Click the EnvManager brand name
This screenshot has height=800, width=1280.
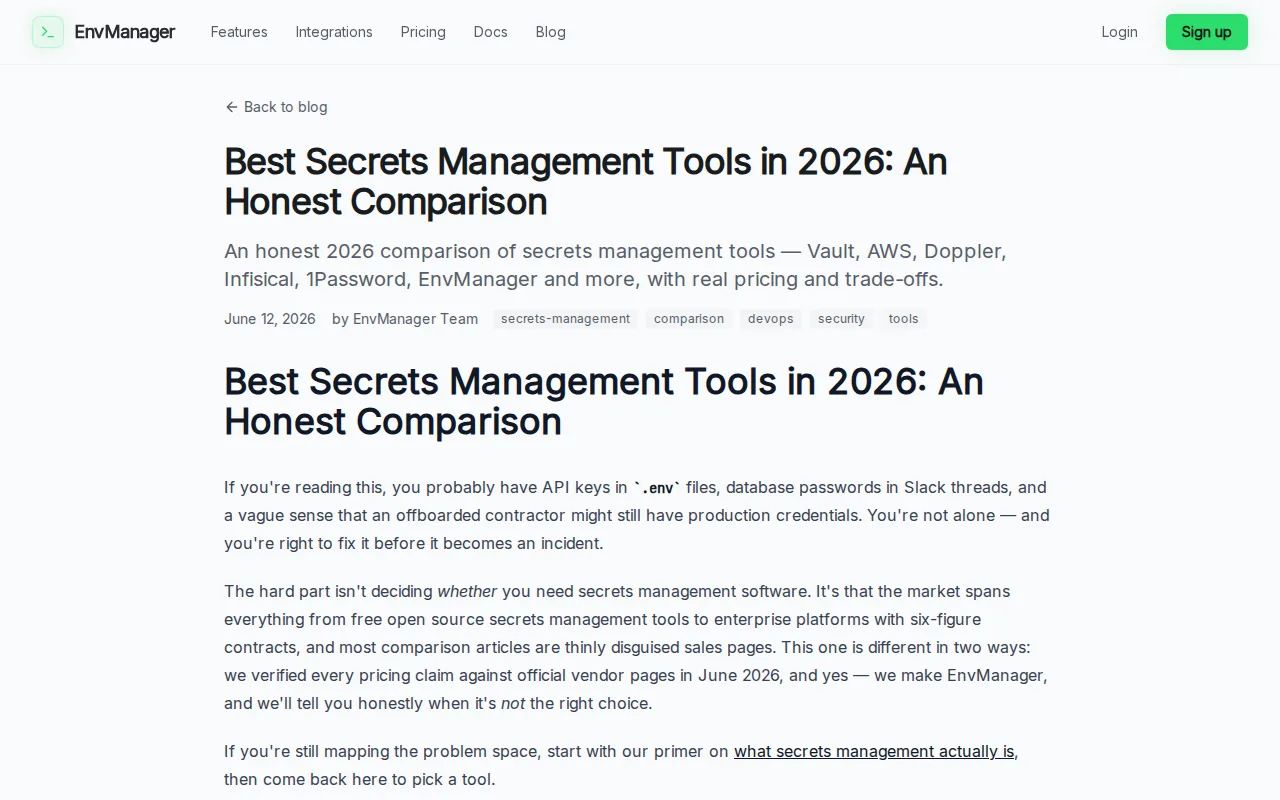point(125,32)
